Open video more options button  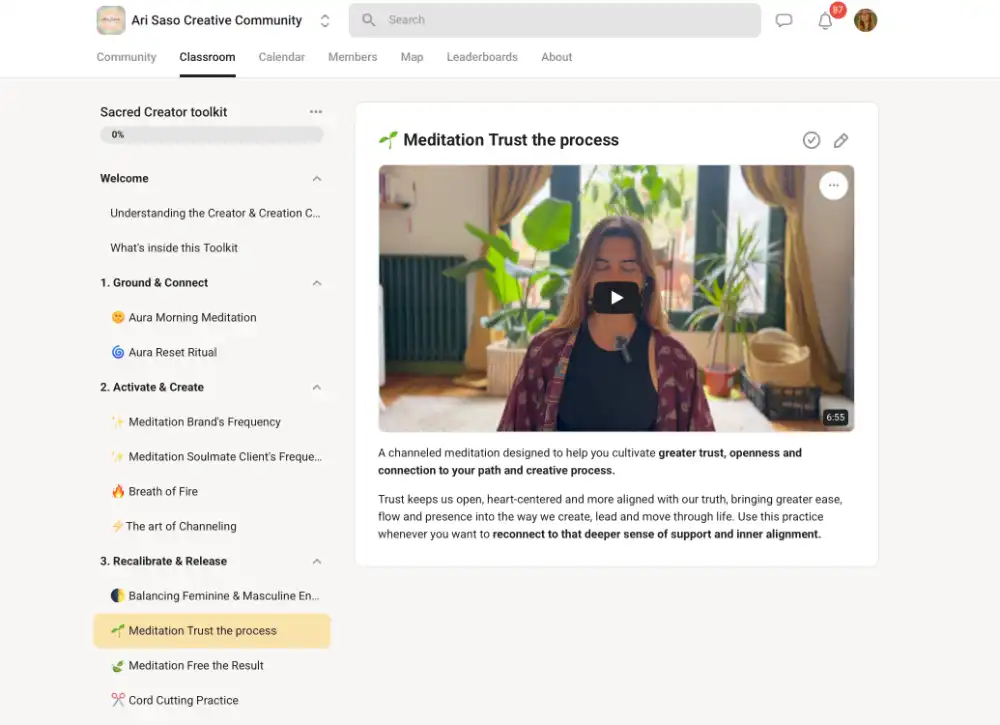[834, 186]
